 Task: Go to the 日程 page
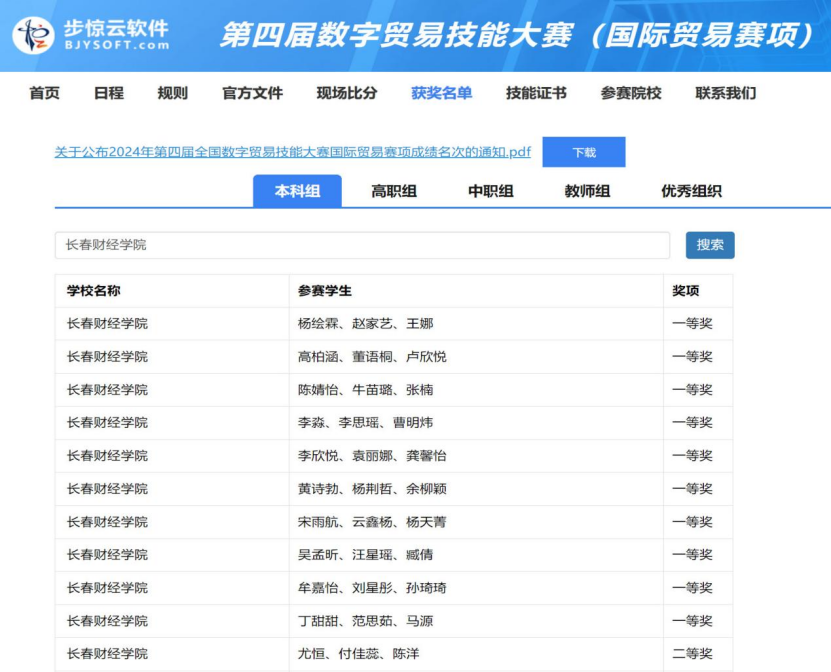click(x=108, y=93)
